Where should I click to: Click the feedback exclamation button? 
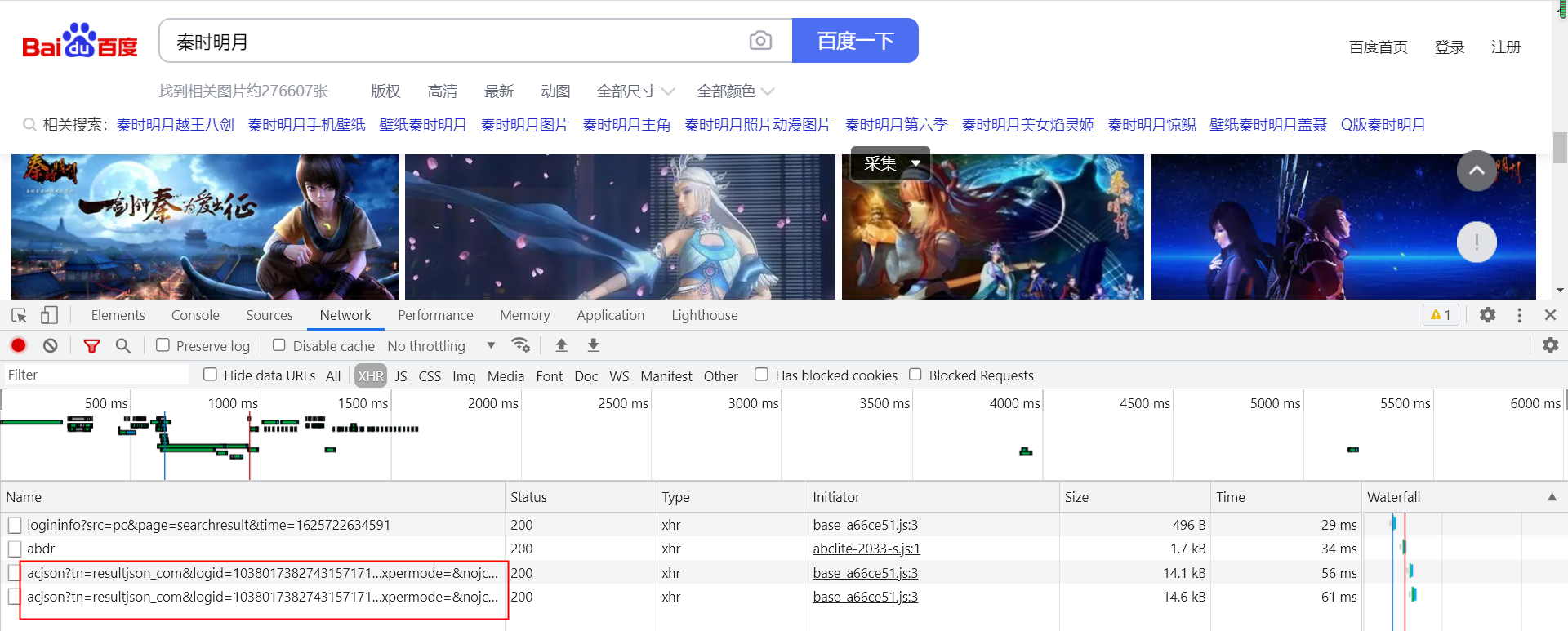[x=1477, y=242]
